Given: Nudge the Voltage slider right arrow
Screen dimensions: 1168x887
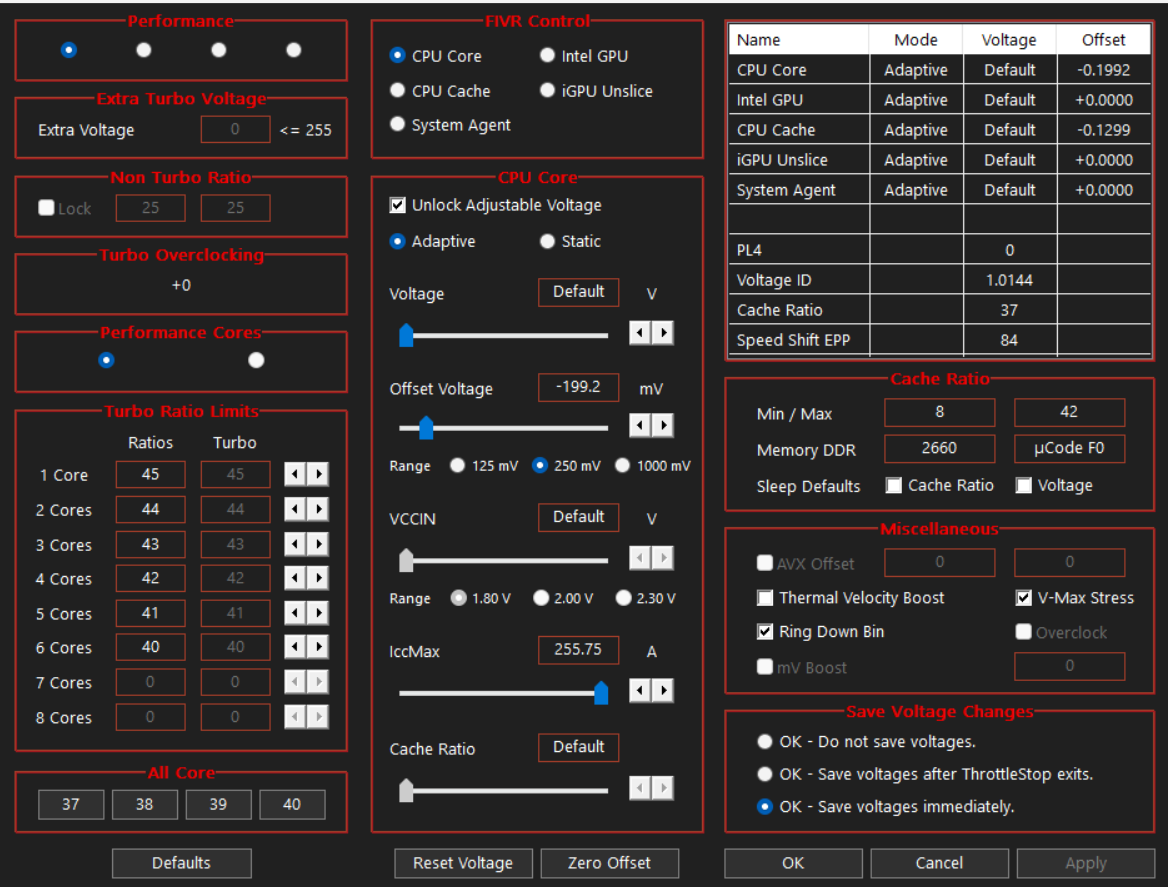Looking at the screenshot, I should [663, 332].
